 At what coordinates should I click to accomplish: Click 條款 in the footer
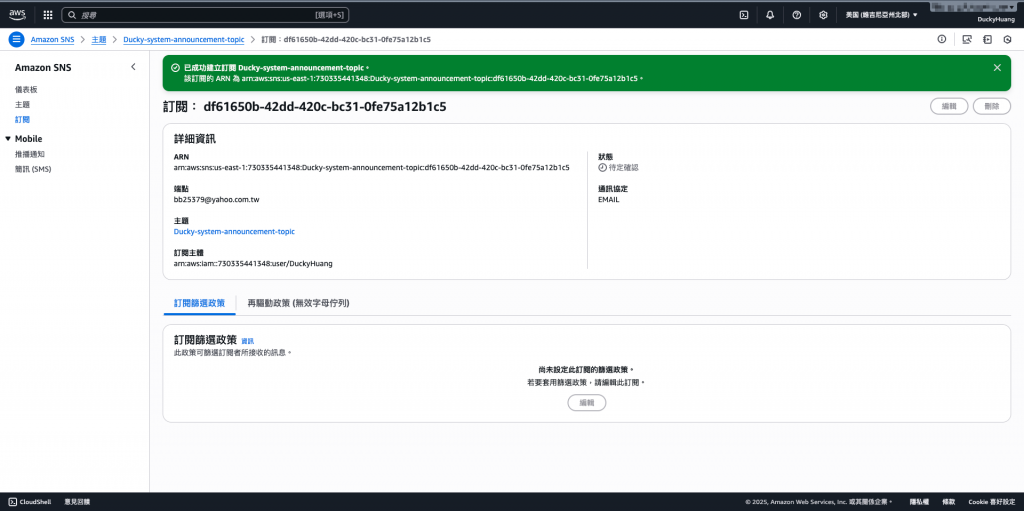950,502
